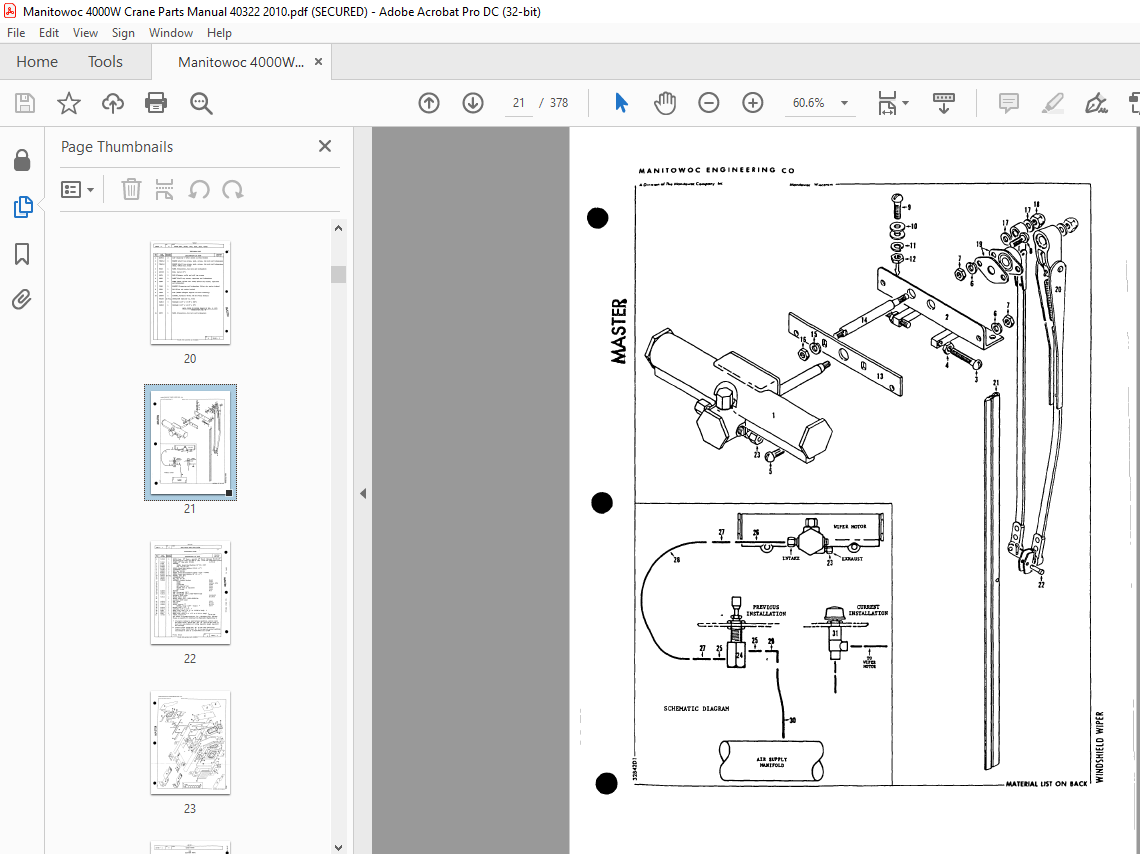Click the page number field showing 21
The width and height of the screenshot is (1140, 854).
pos(518,103)
